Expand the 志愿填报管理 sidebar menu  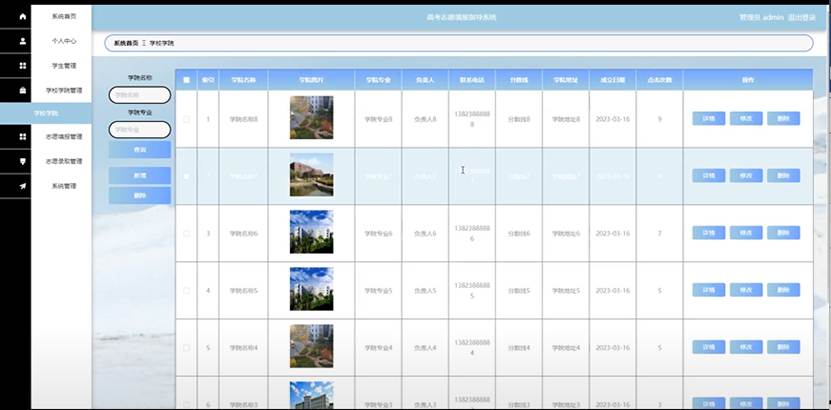(x=64, y=137)
